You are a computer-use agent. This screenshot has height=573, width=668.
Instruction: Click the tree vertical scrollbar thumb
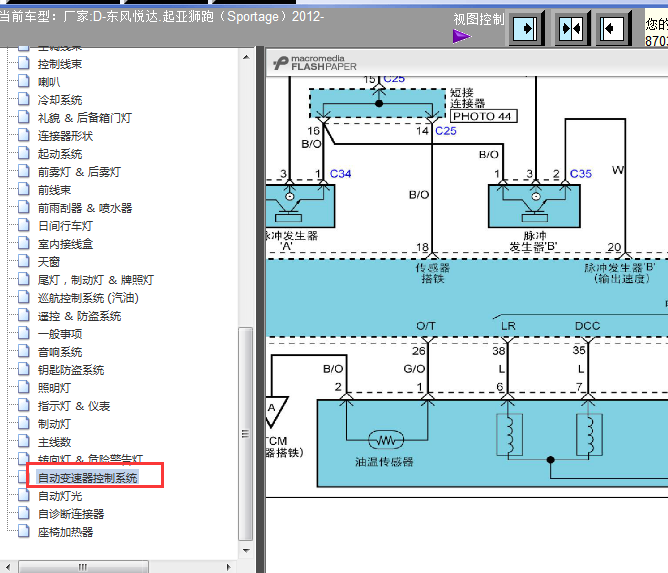[245, 433]
